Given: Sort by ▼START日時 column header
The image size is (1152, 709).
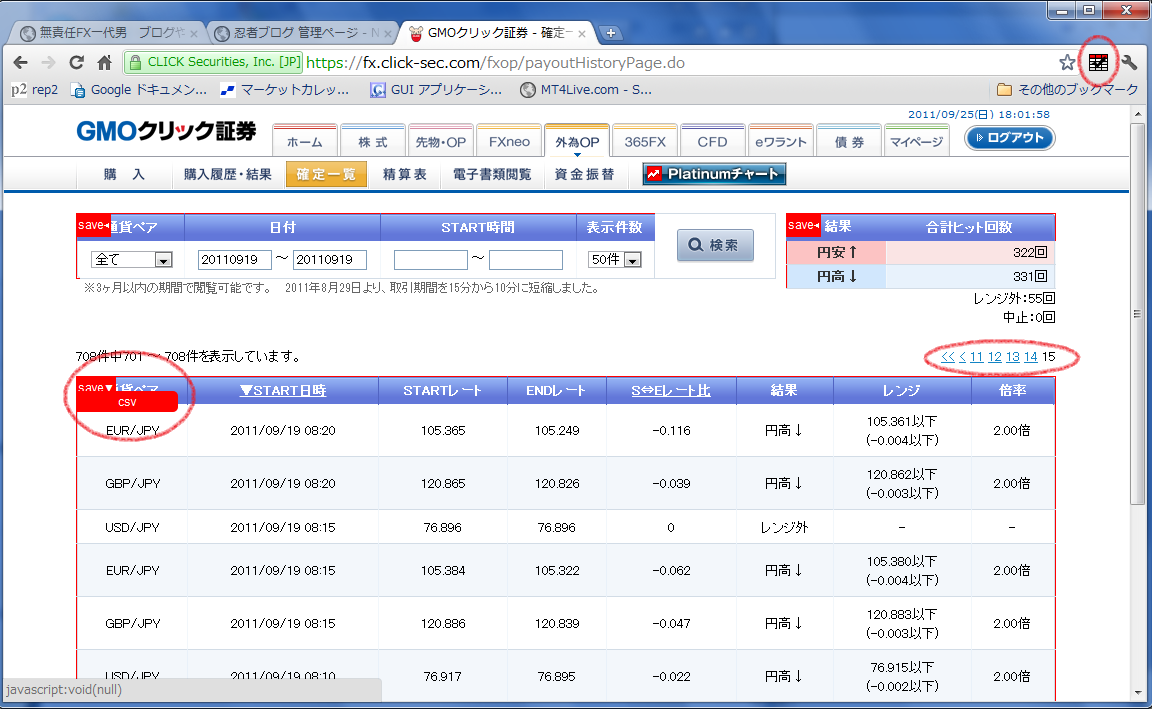Looking at the screenshot, I should 283,391.
